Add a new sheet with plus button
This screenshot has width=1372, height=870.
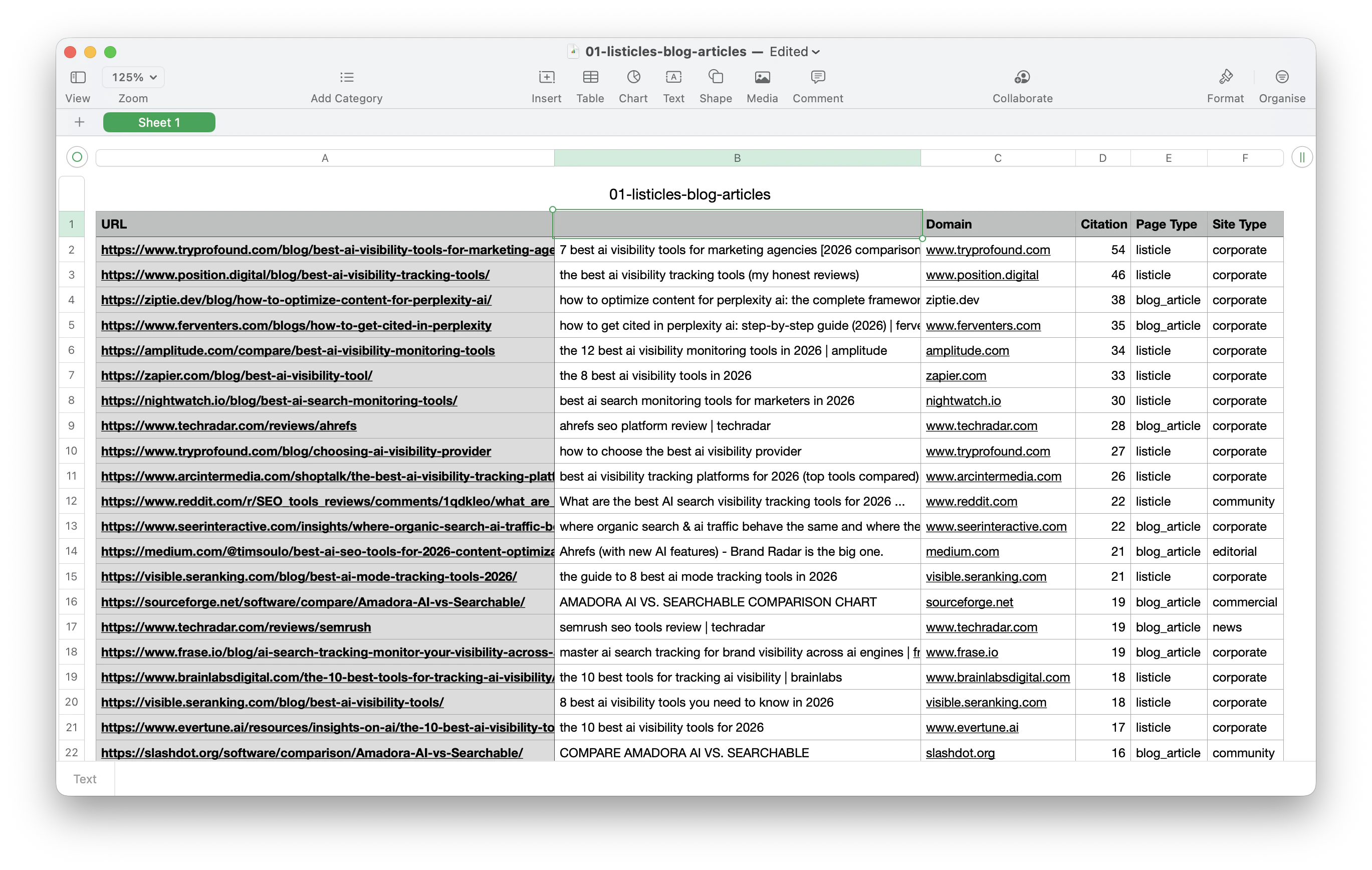click(x=80, y=122)
